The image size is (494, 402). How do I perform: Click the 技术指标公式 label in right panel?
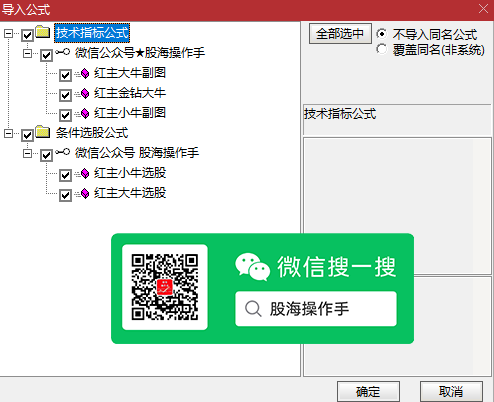340,114
